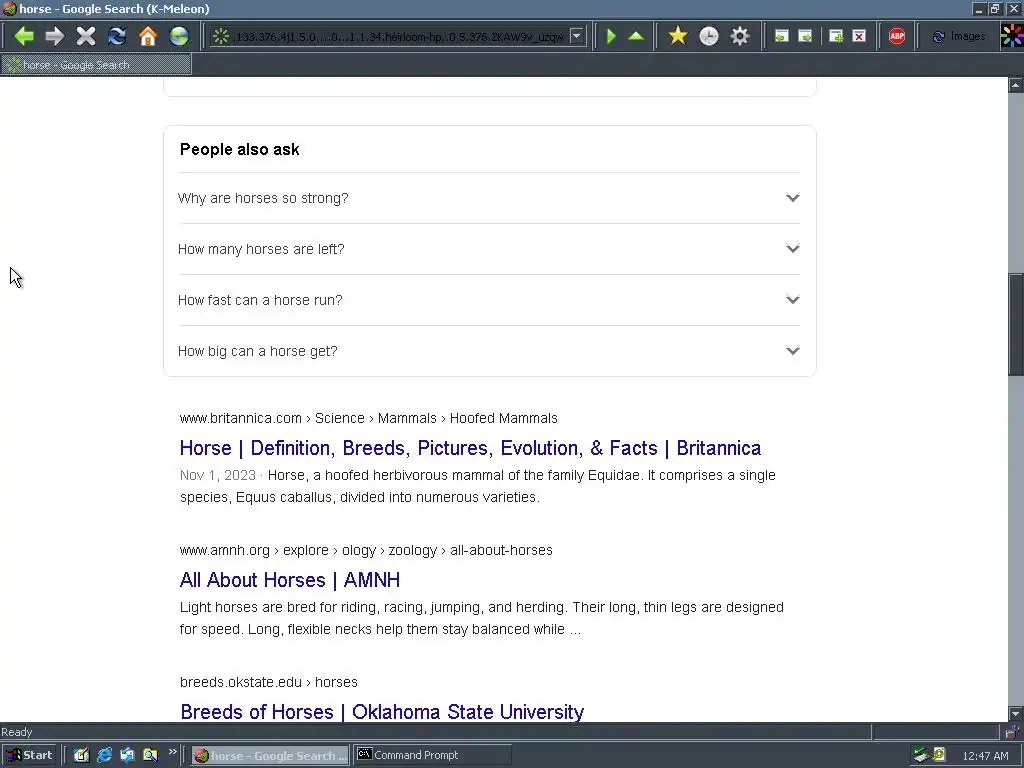Open 'All About Horses | AMNH' link
Viewport: 1024px width, 768px height.
(290, 580)
